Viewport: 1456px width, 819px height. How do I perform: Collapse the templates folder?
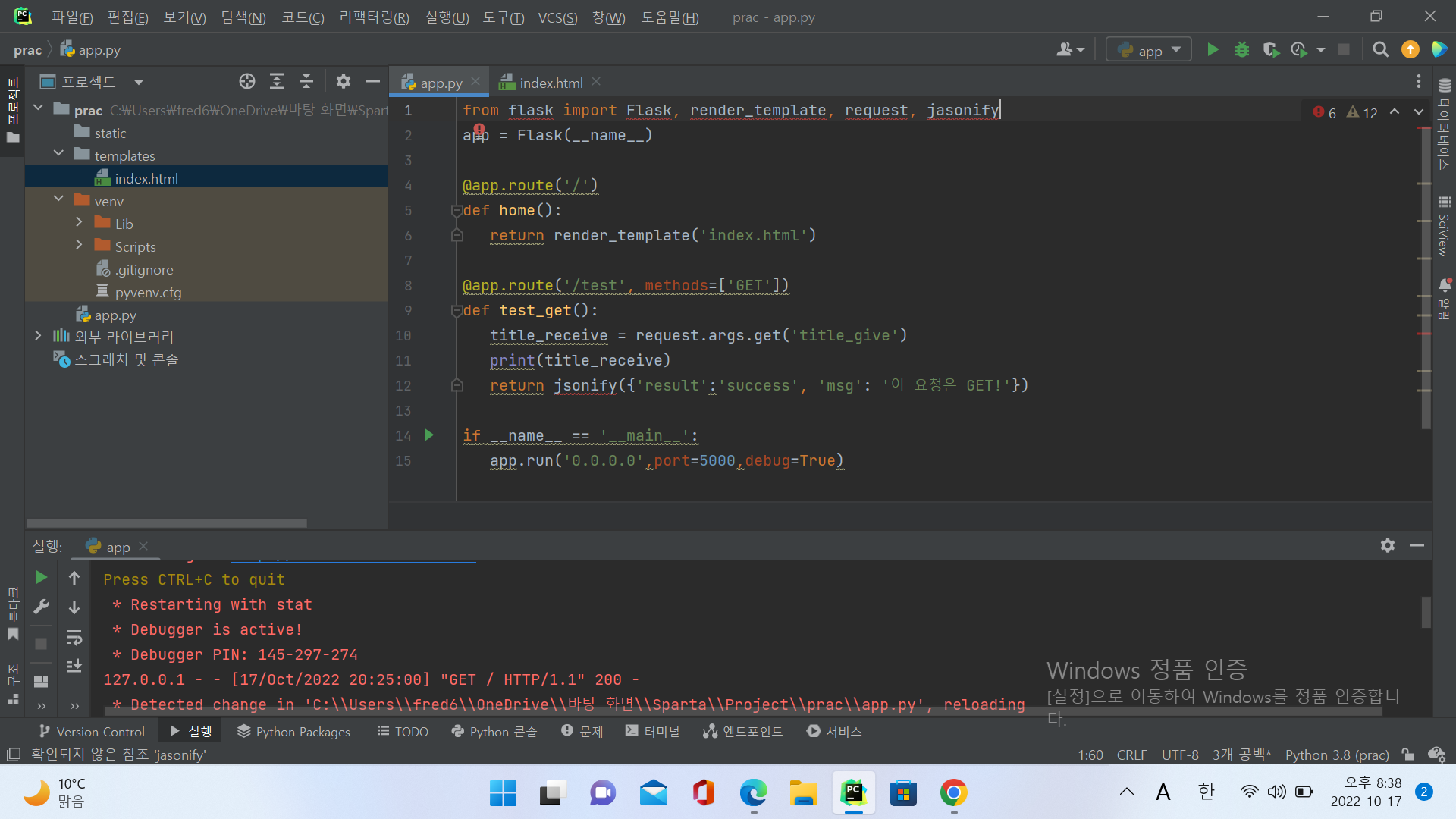pos(58,155)
